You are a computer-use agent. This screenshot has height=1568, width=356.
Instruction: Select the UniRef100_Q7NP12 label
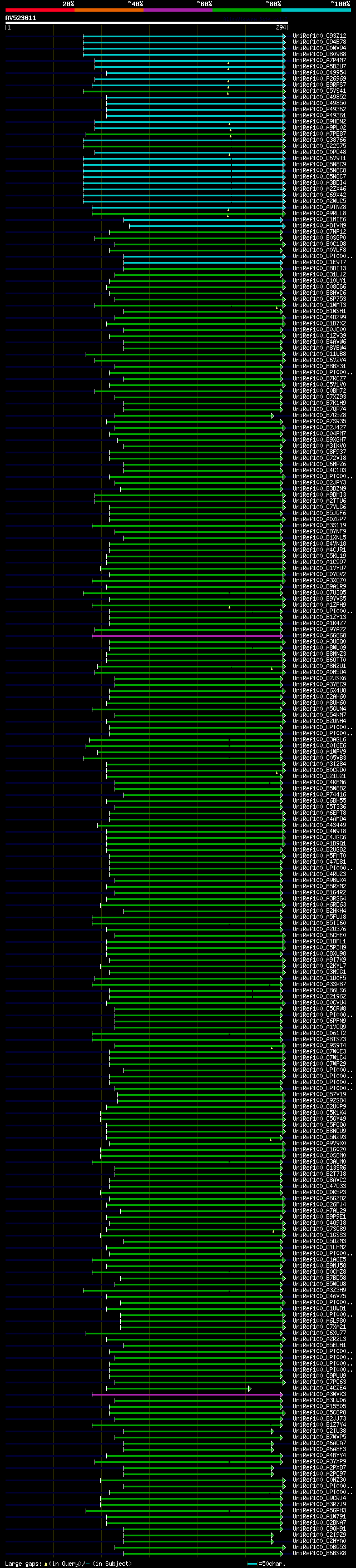tap(319, 232)
